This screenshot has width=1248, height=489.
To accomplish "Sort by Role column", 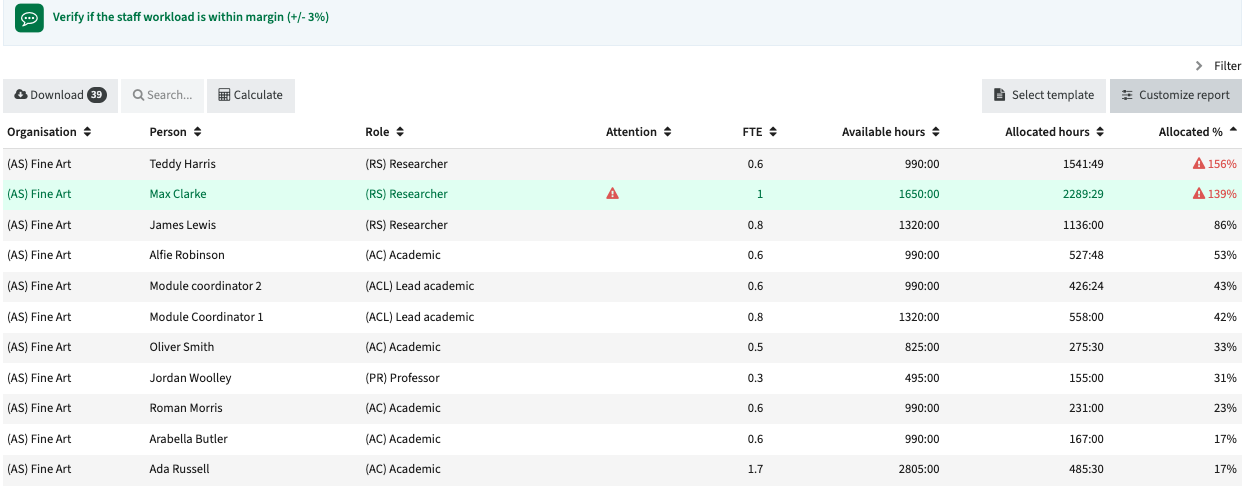I will pyautogui.click(x=384, y=132).
